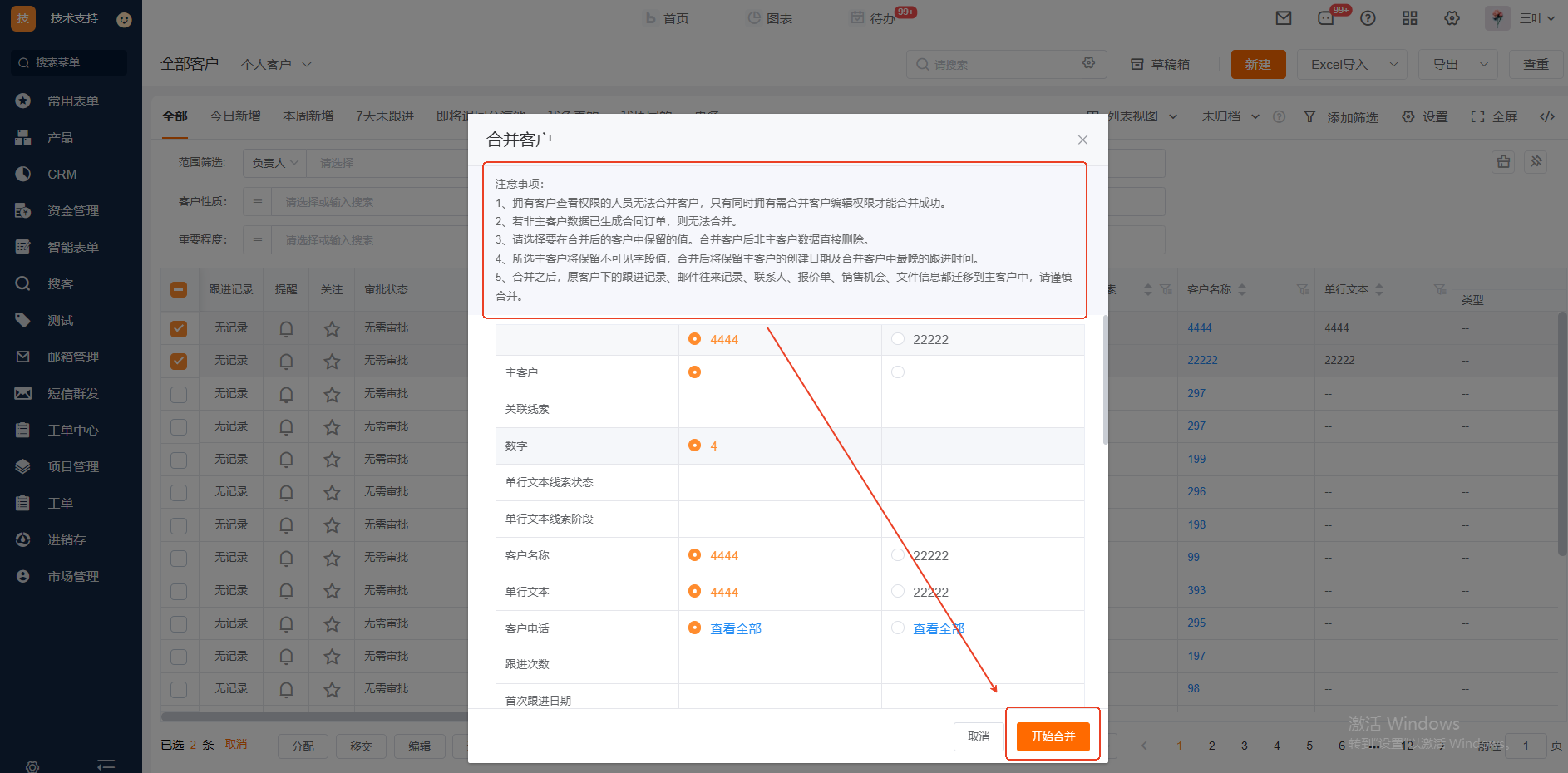
Task: Open the help question mark icon
Action: tap(1368, 18)
